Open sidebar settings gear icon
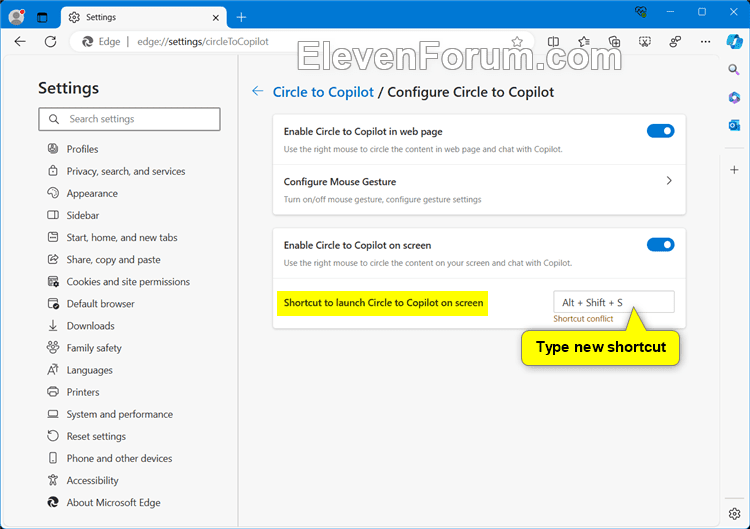The height and width of the screenshot is (529, 750). (734, 514)
